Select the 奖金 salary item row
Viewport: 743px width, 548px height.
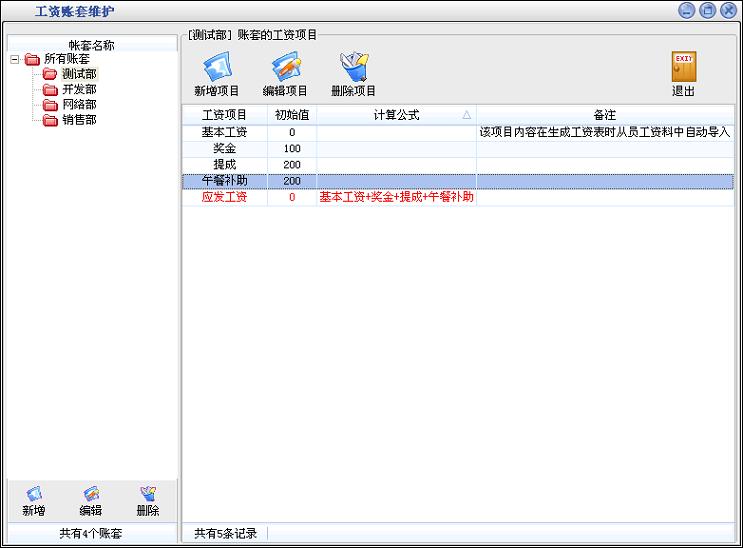(x=224, y=148)
